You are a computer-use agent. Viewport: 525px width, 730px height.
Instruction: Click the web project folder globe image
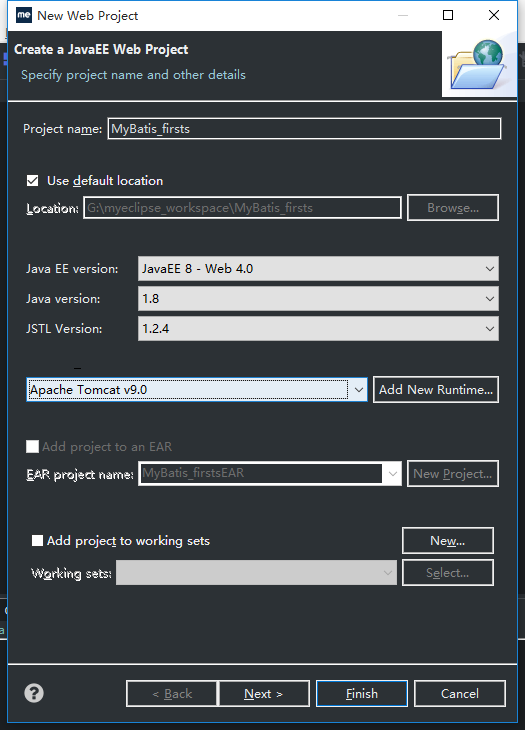tap(478, 65)
